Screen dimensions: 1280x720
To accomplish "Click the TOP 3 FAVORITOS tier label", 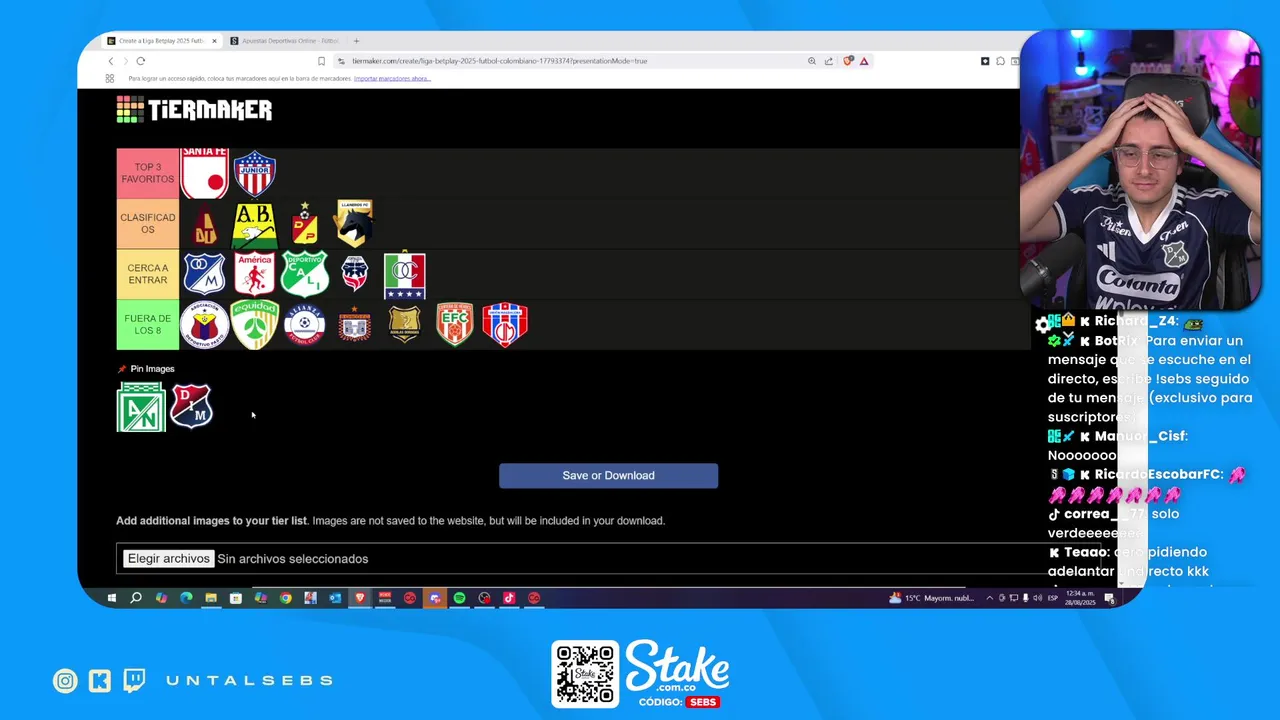I will pyautogui.click(x=148, y=174).
